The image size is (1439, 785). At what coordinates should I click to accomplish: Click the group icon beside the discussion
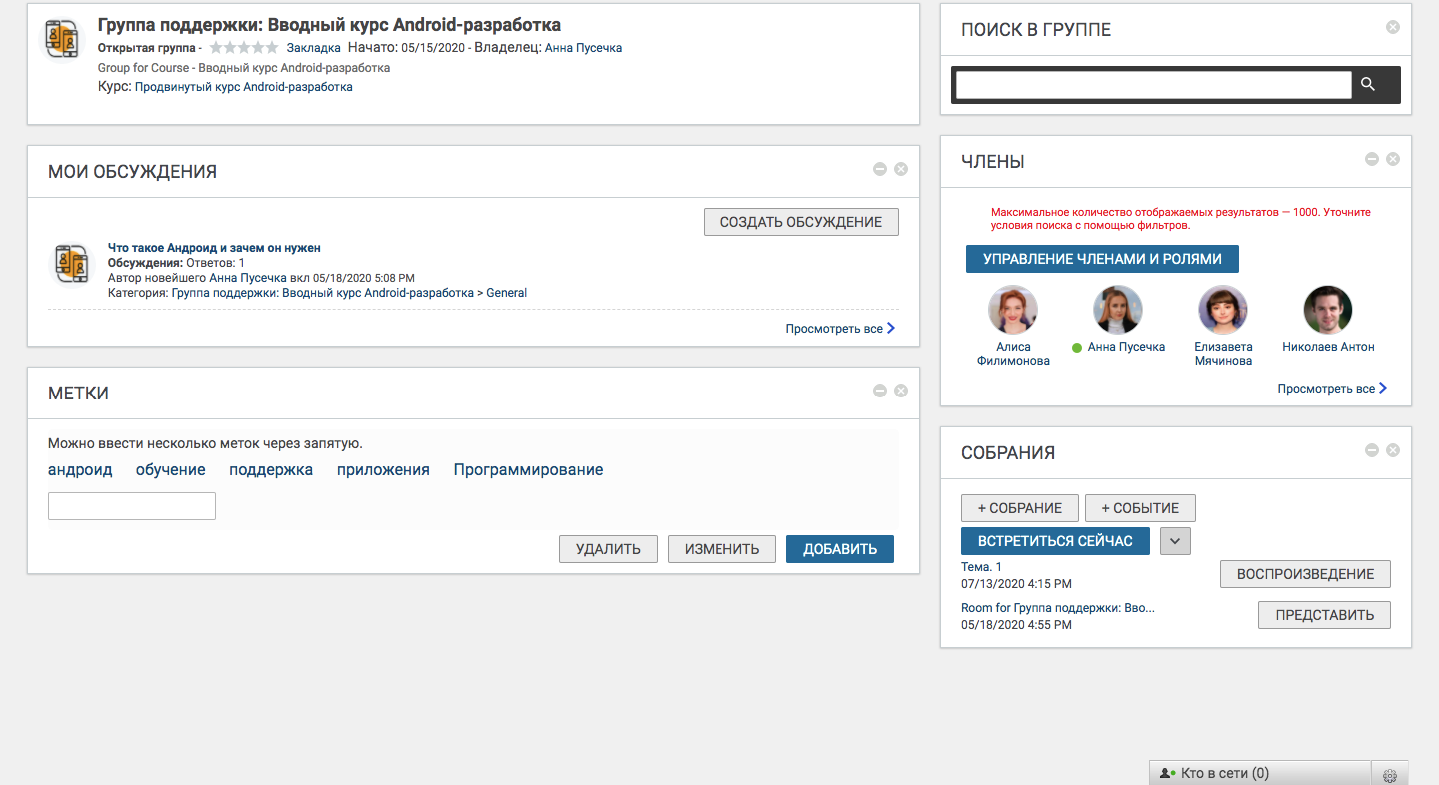[71, 264]
